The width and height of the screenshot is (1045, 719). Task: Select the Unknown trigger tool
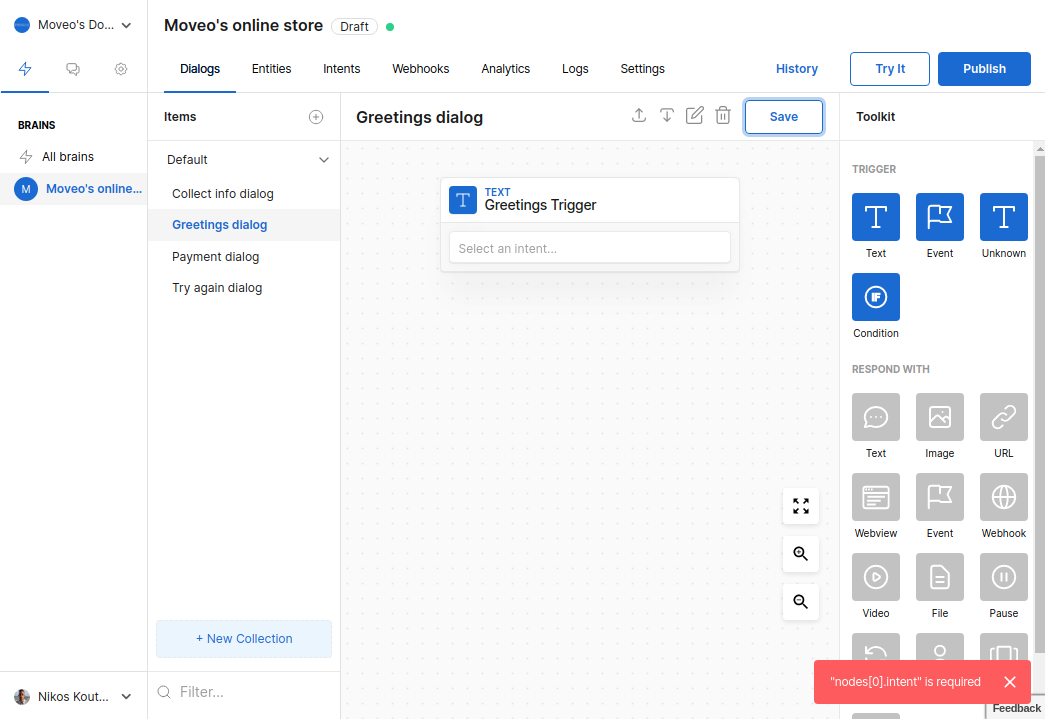[x=1004, y=217]
